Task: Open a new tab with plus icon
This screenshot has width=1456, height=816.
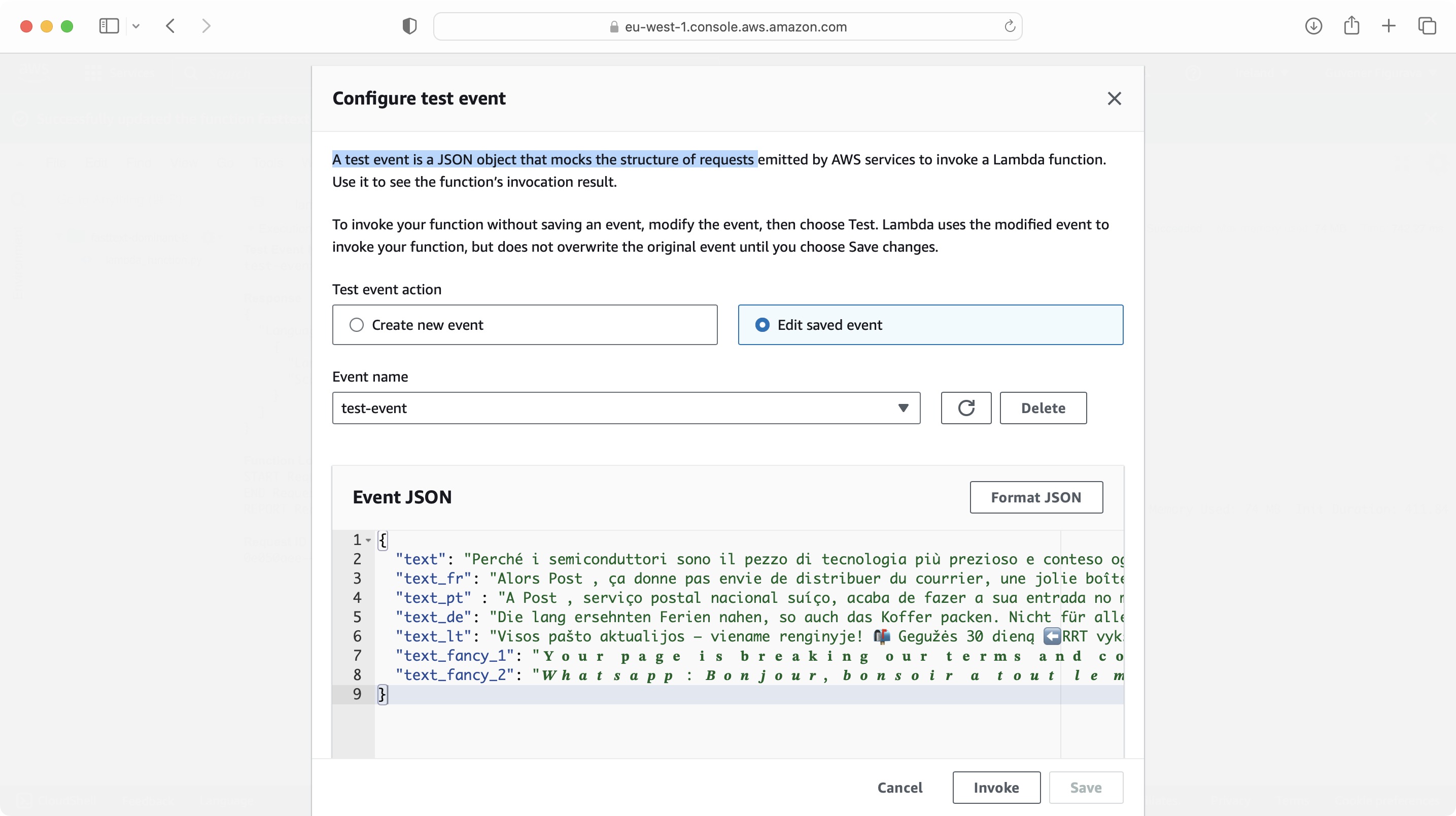Action: pos(1388,26)
